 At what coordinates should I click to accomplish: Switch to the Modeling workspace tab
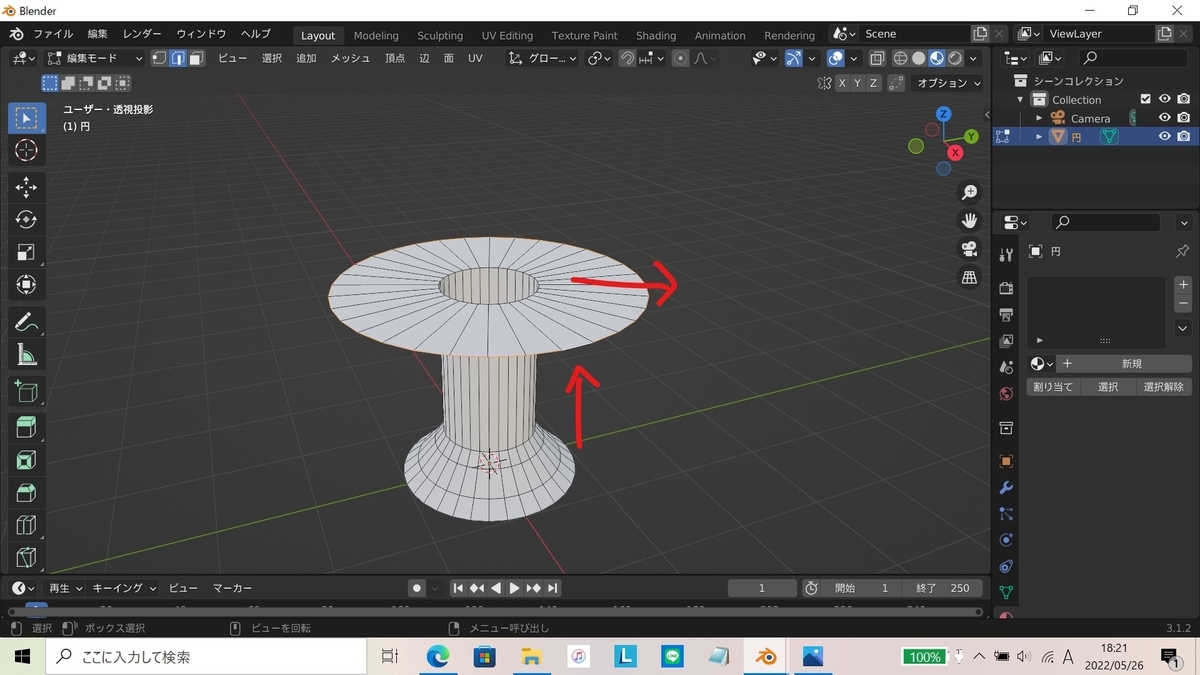pyautogui.click(x=376, y=35)
